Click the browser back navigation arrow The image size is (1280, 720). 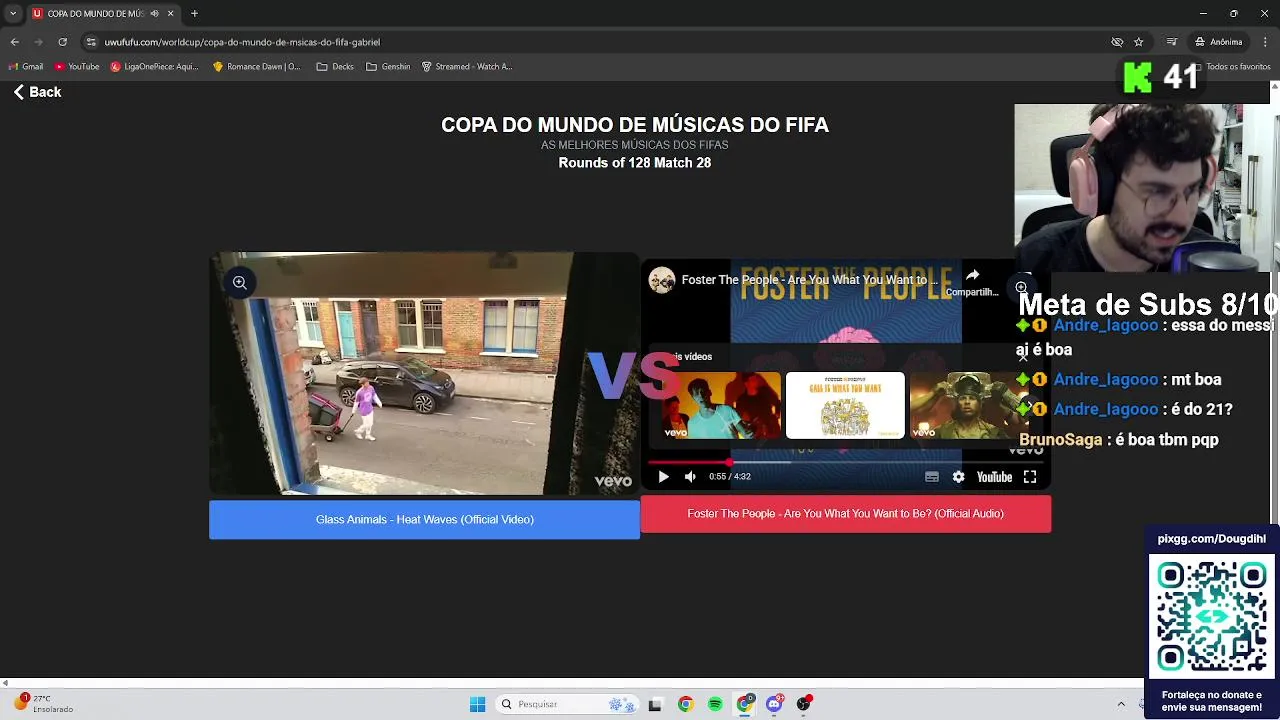pyautogui.click(x=14, y=42)
